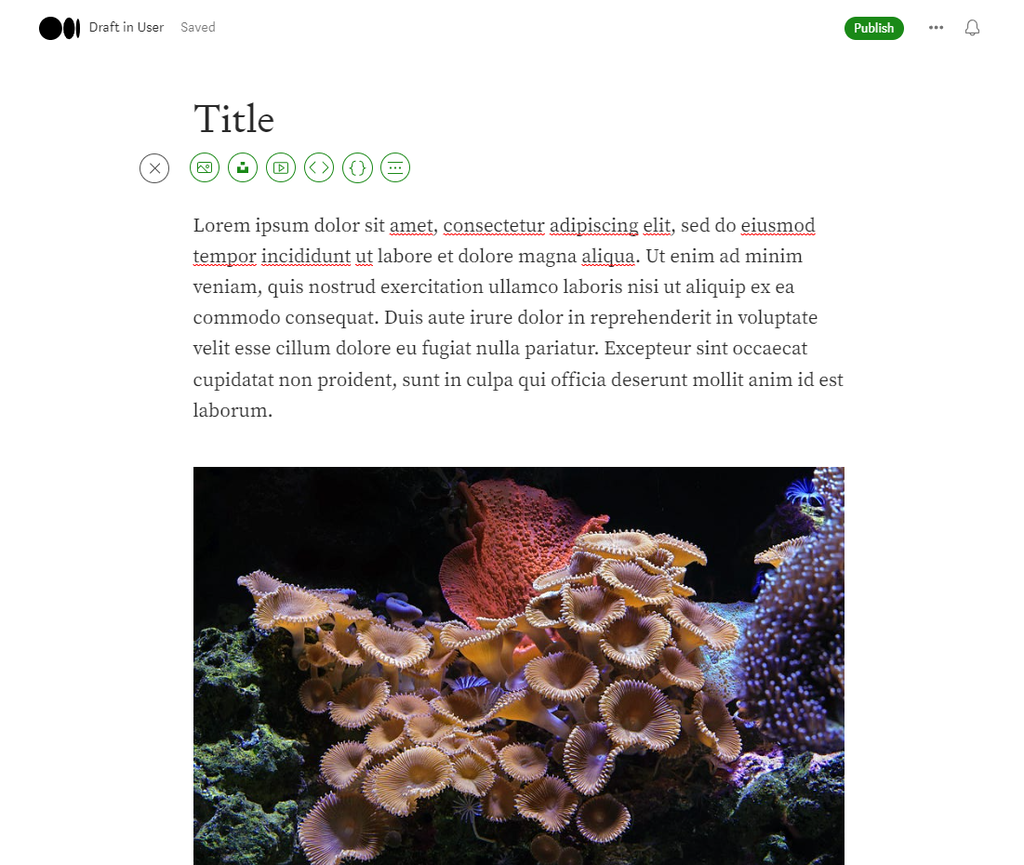Add an Unsplash image via toolbar

(x=242, y=168)
